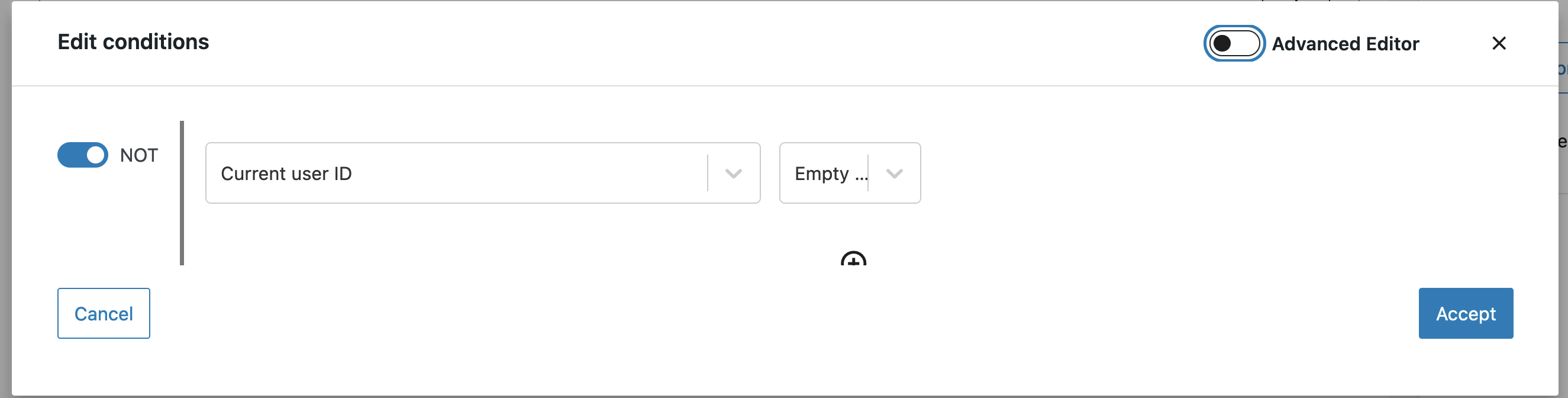Click the plus icon to add condition
The width and height of the screenshot is (1568, 398).
(x=853, y=259)
